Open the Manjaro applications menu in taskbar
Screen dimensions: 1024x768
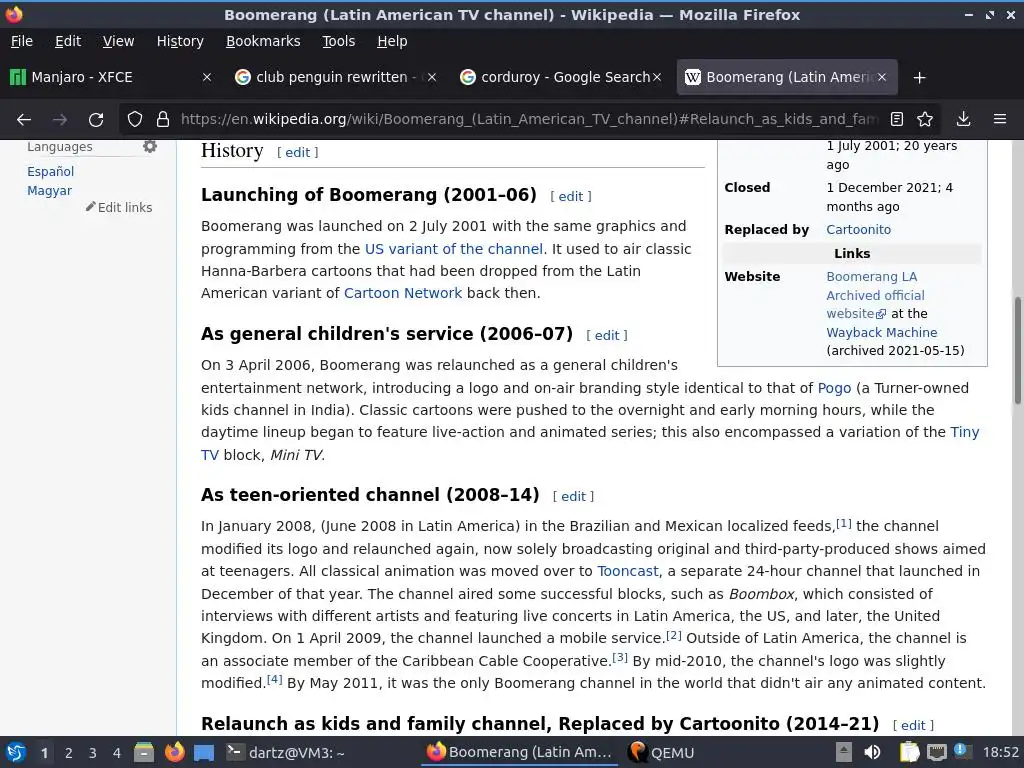(x=16, y=752)
